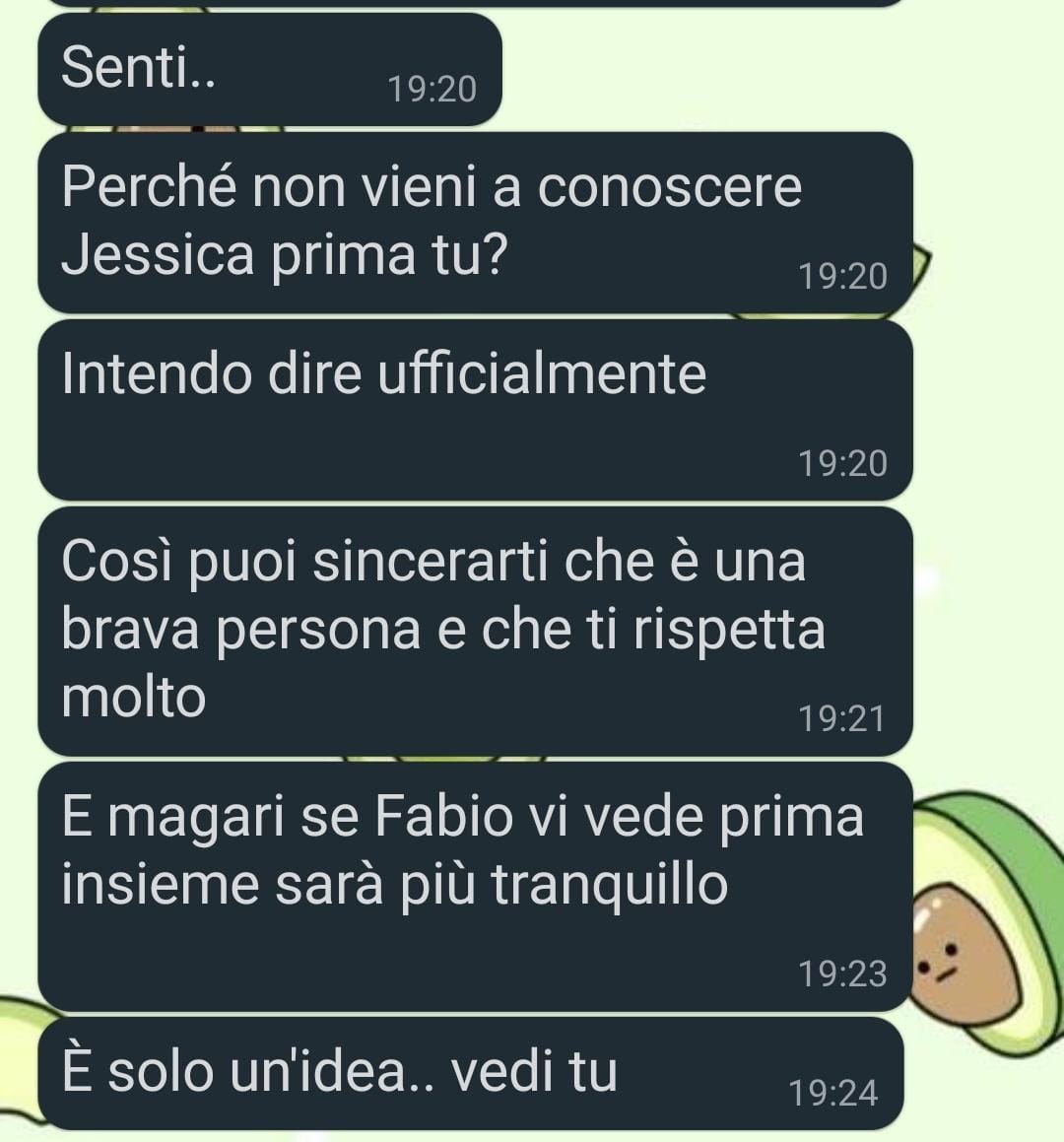Screen dimensions: 1064x1142
Task: Click the 19:24 timestamp
Action: click(x=833, y=1094)
